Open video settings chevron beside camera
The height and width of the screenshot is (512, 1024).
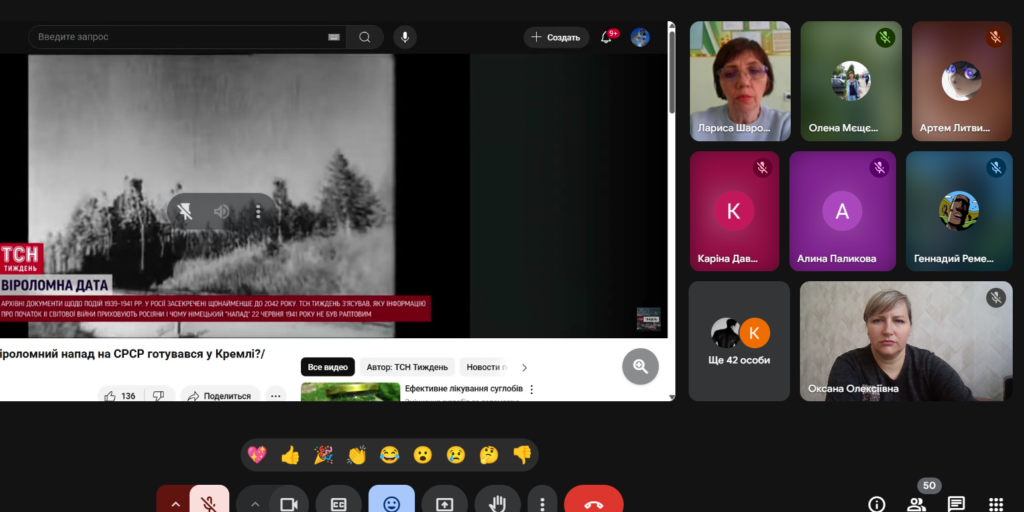[255, 504]
